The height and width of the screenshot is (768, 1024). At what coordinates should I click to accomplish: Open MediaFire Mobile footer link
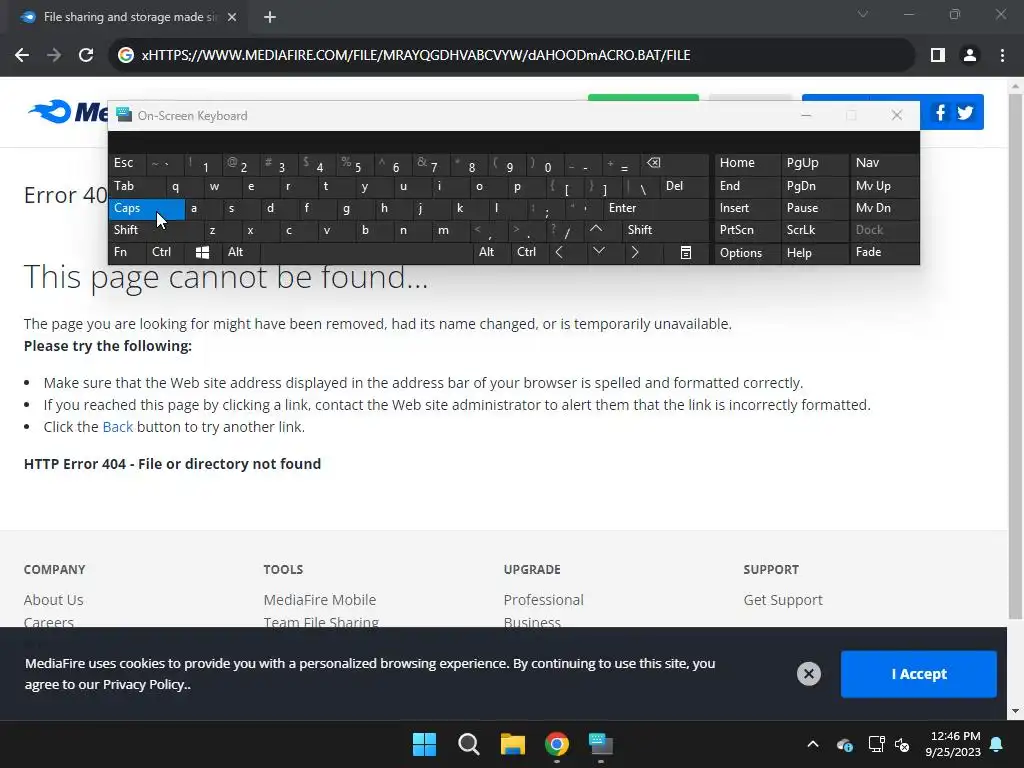click(320, 600)
